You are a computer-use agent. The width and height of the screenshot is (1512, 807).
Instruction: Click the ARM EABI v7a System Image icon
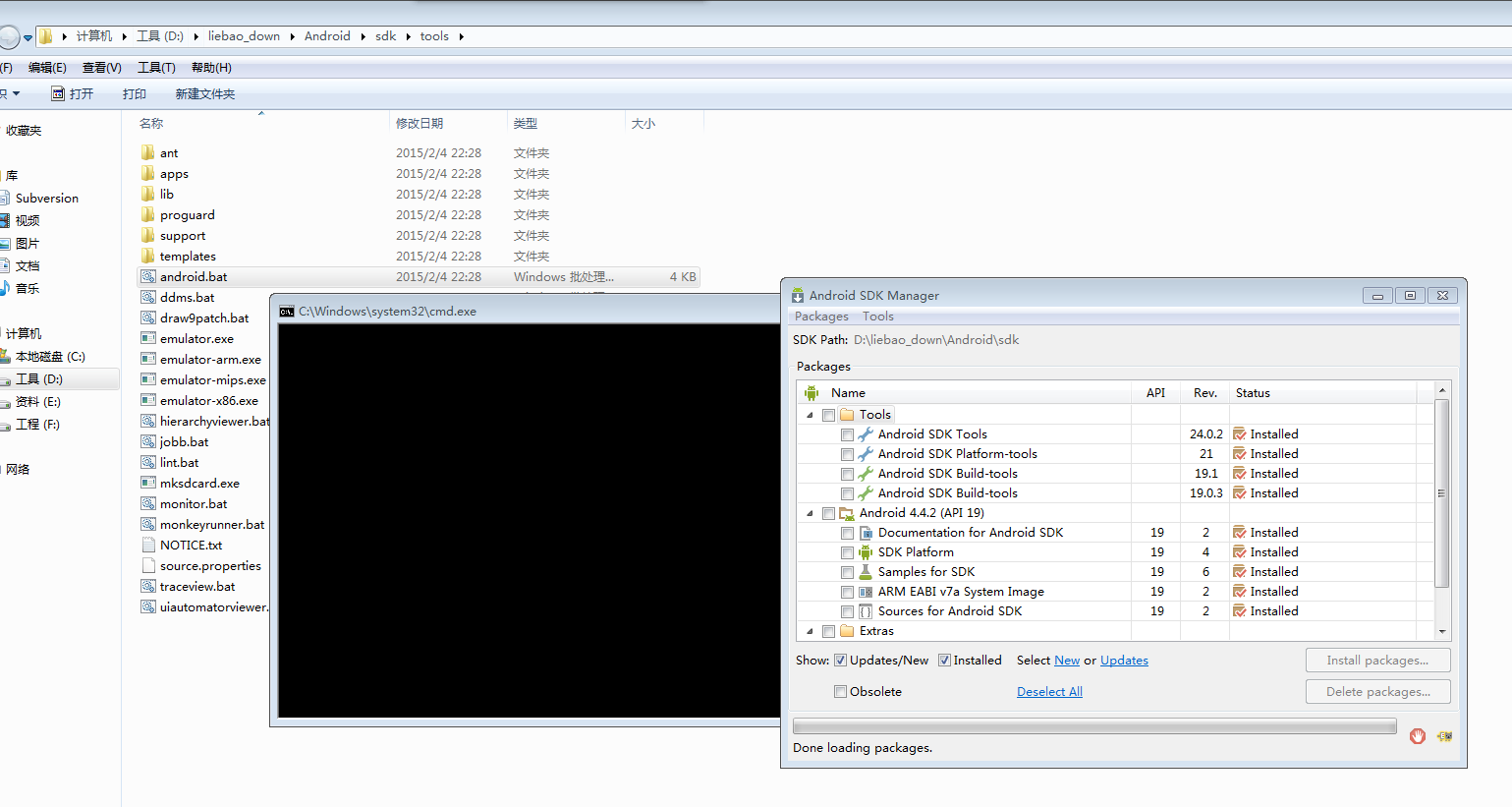click(866, 592)
